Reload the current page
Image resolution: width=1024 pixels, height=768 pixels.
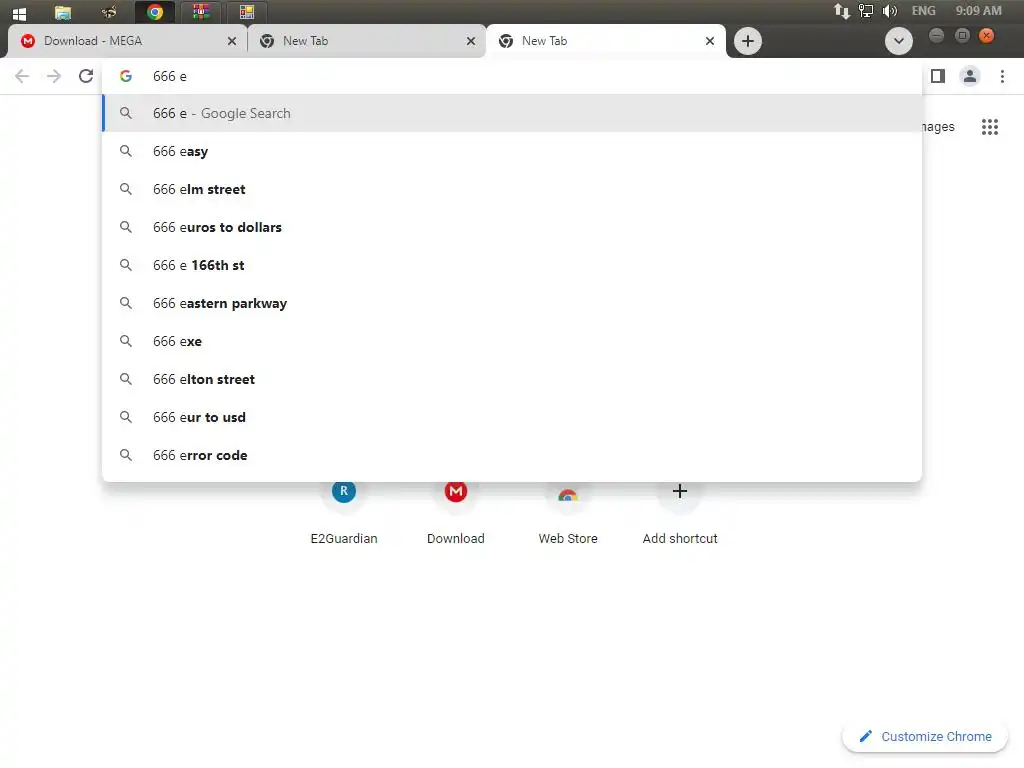[x=86, y=76]
